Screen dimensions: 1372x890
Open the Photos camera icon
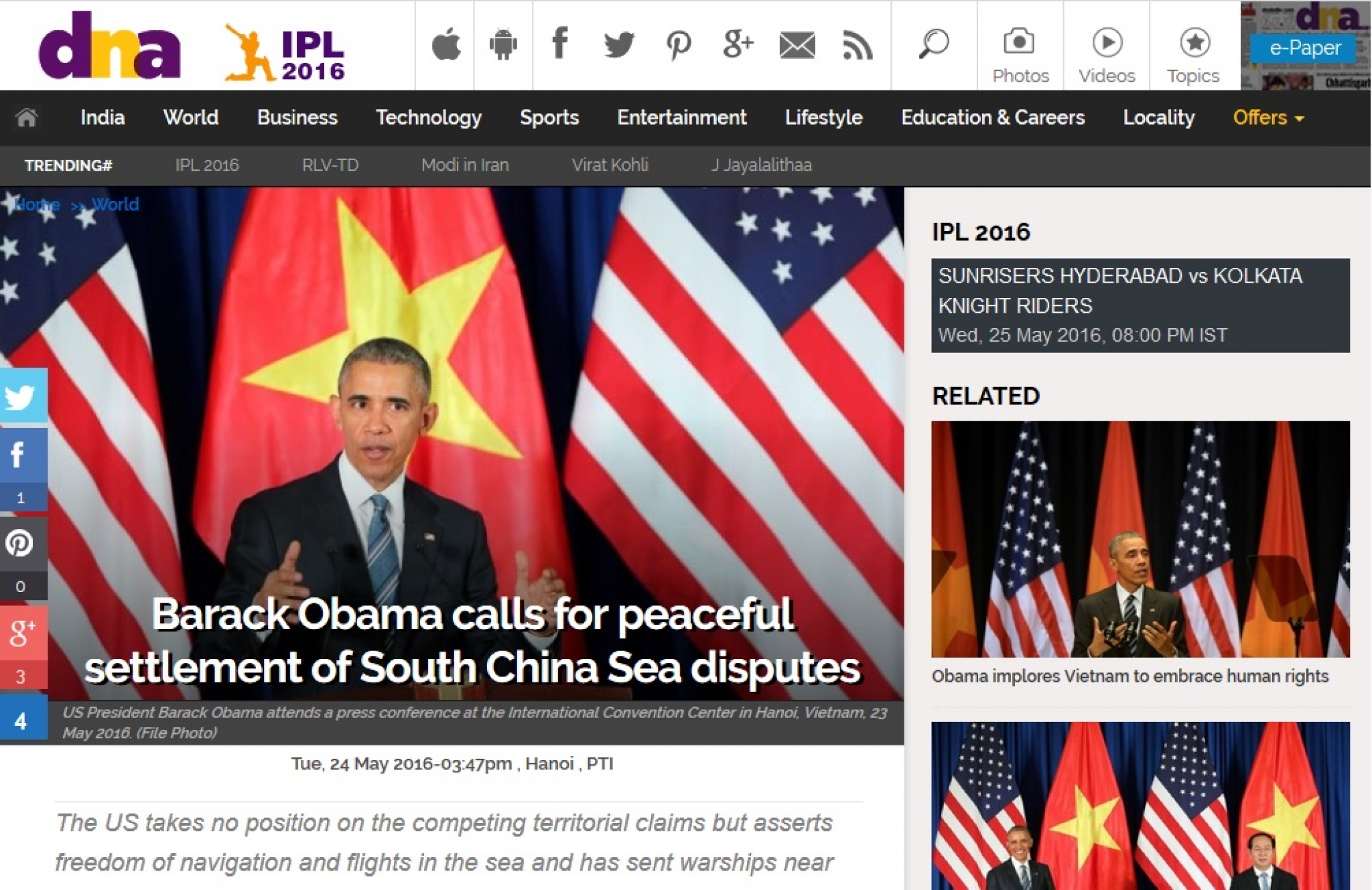click(1020, 44)
